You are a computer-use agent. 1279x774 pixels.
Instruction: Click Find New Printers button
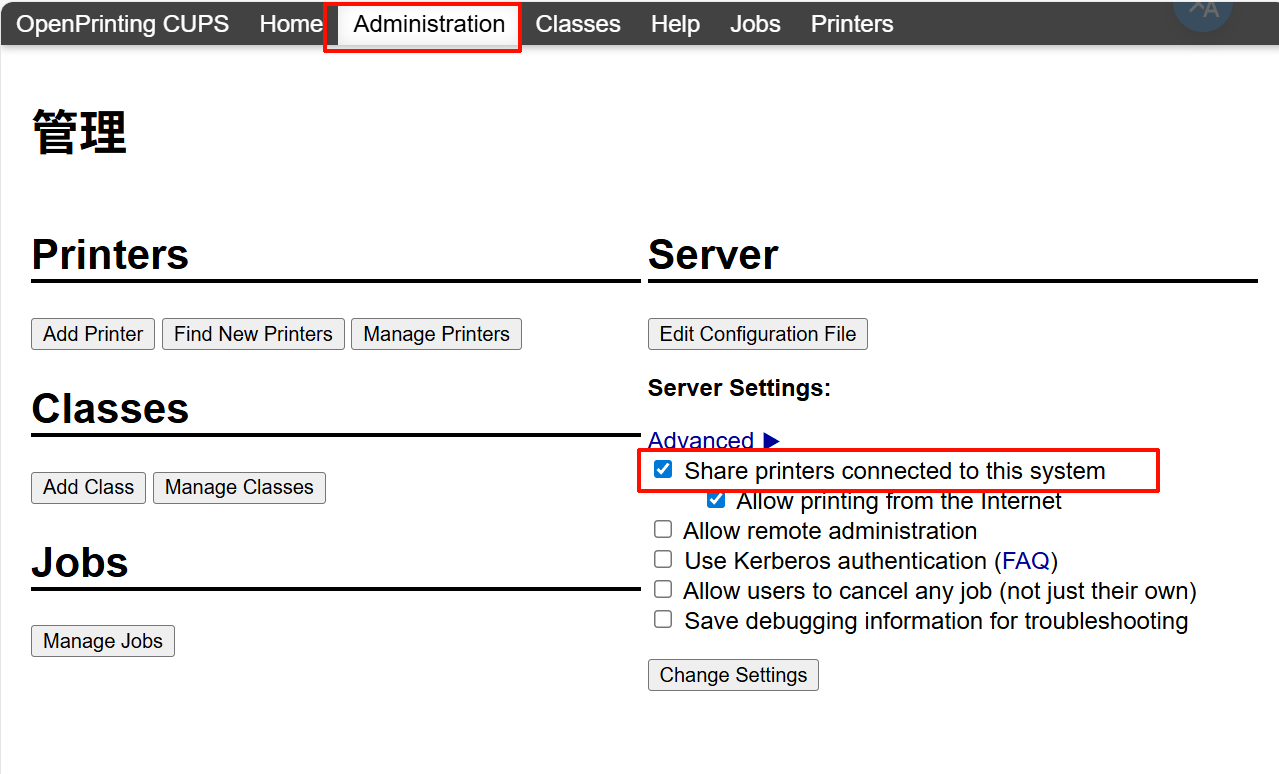(253, 334)
